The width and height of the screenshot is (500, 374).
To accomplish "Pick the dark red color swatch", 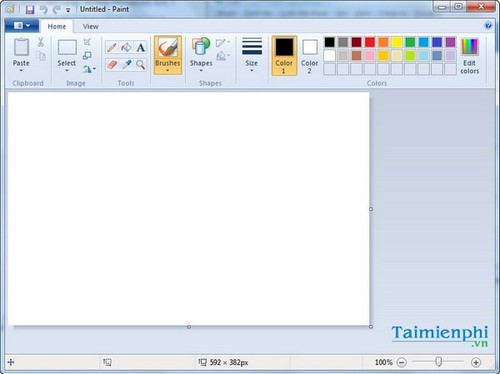I will tap(356, 42).
